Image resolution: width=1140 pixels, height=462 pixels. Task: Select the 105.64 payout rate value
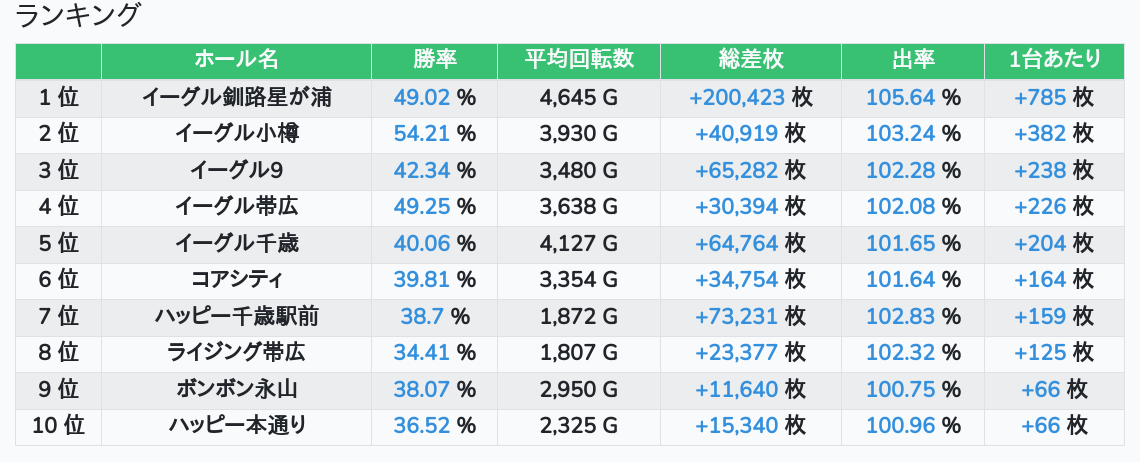point(900,97)
